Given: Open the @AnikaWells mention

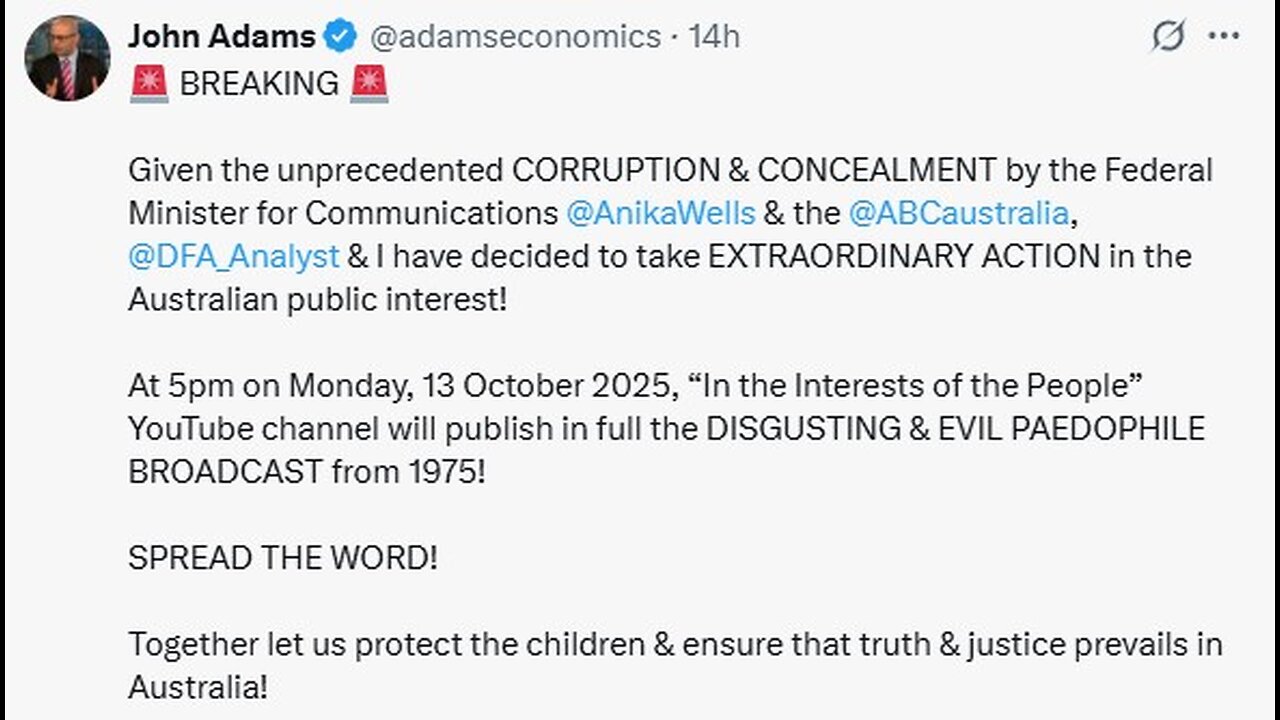Looking at the screenshot, I should click(661, 213).
